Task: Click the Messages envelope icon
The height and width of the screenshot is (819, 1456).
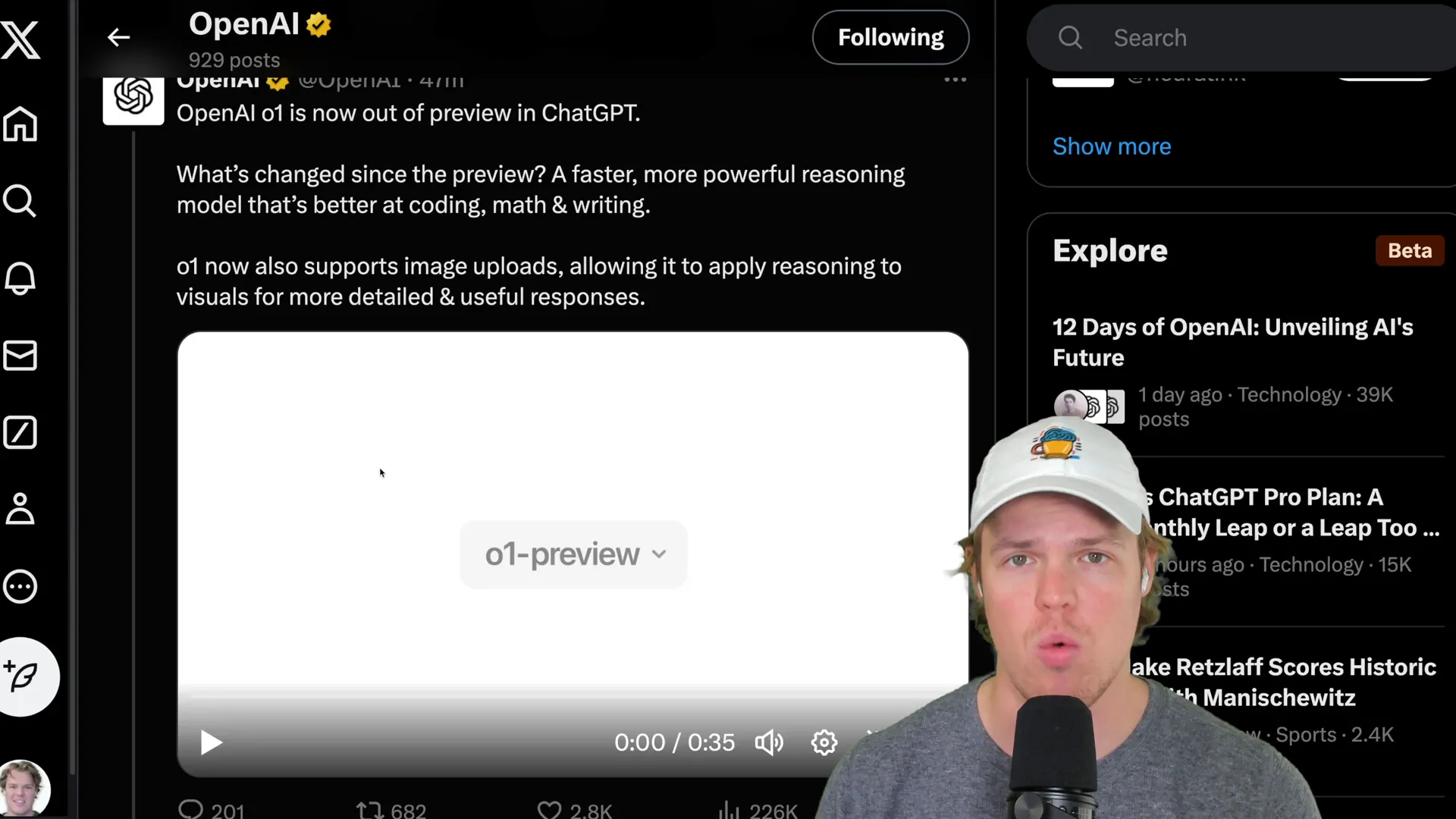Action: [x=22, y=357]
